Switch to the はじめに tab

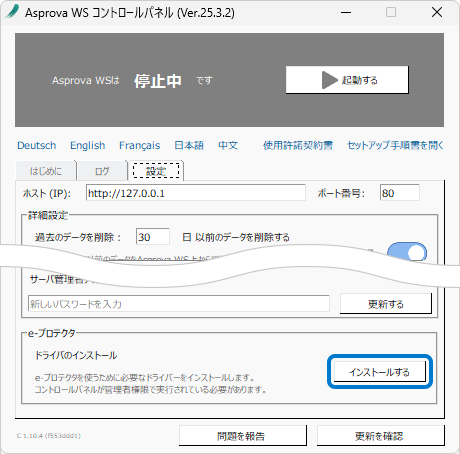[46, 171]
